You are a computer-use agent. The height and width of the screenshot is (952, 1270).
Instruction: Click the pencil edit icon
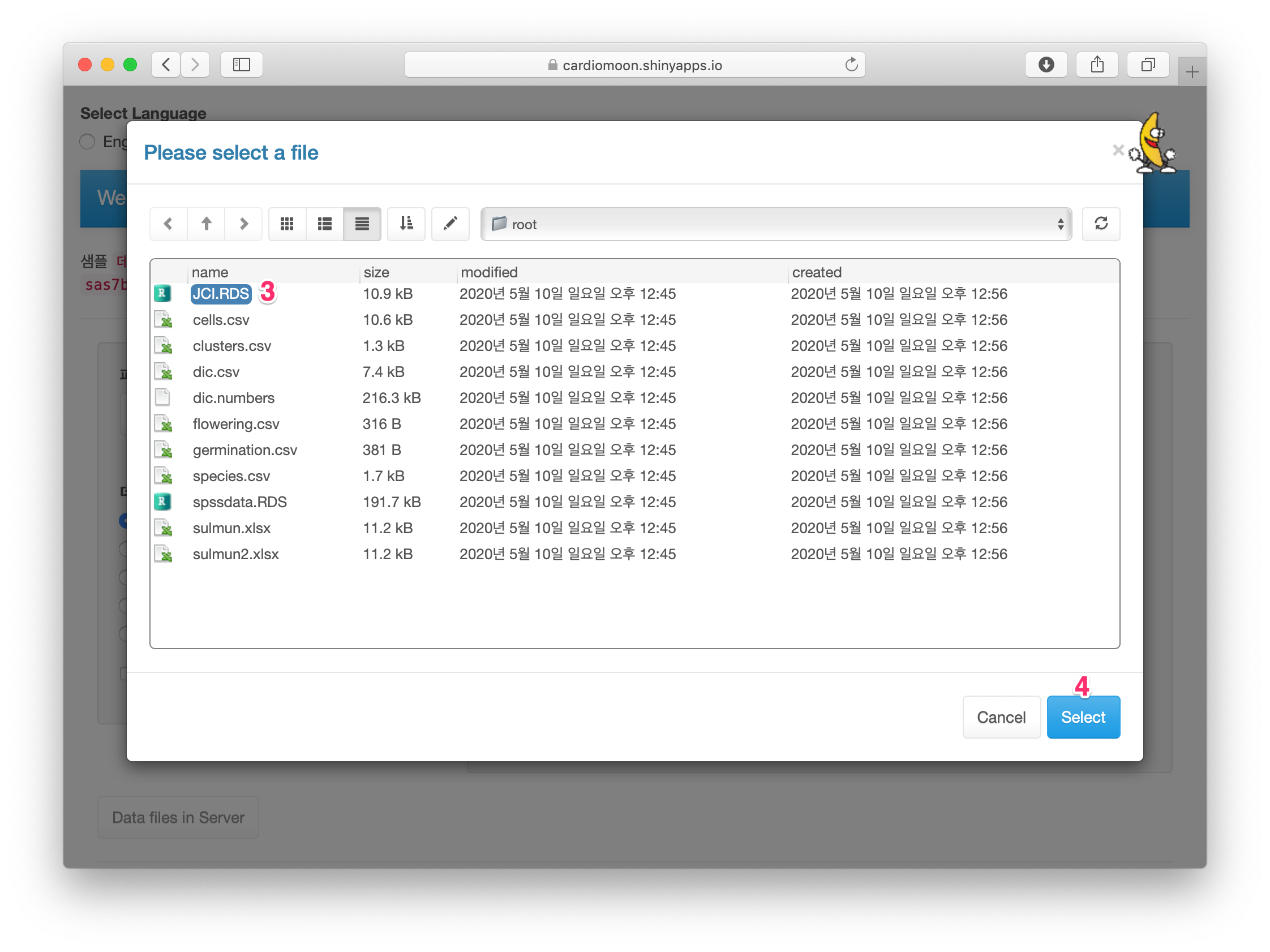pos(450,224)
